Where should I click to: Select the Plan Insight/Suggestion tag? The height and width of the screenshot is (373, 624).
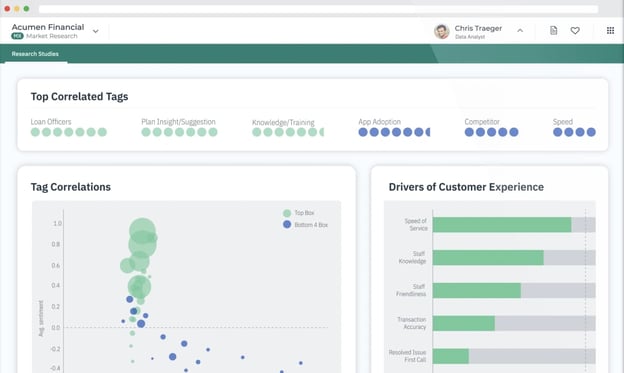pyautogui.click(x=178, y=122)
